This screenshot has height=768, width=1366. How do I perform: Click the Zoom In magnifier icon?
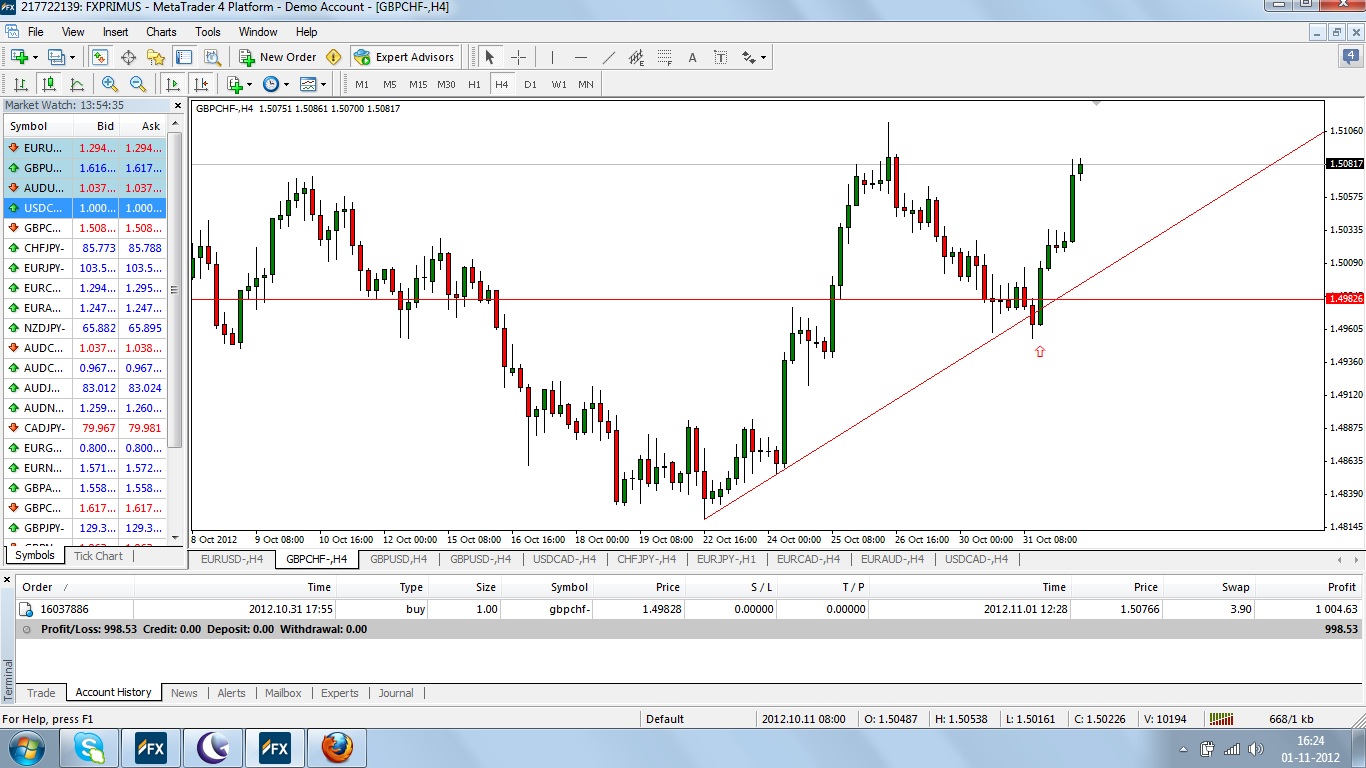coord(110,84)
